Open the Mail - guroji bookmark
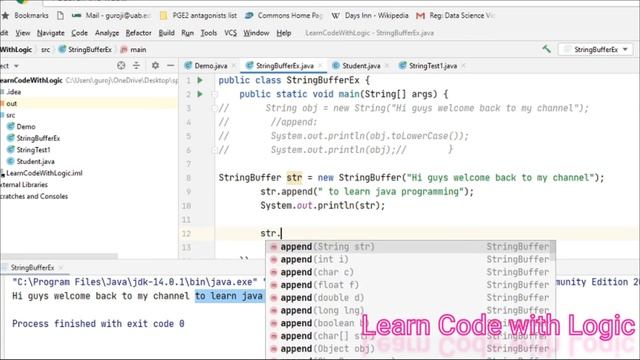 click(111, 16)
